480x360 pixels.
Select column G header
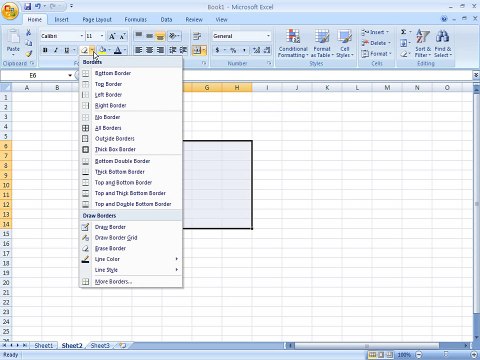[207, 88]
